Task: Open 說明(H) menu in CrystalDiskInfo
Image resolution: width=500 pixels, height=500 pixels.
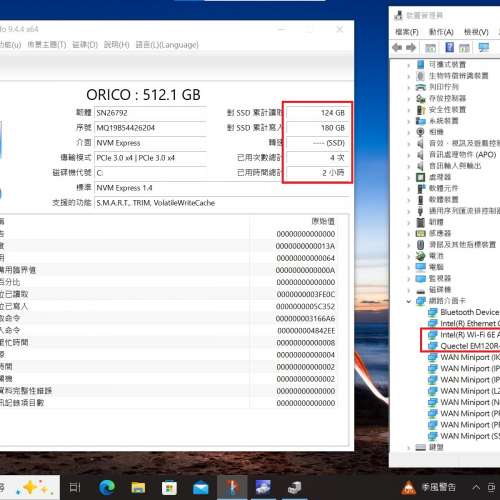Action: pyautogui.click(x=116, y=45)
